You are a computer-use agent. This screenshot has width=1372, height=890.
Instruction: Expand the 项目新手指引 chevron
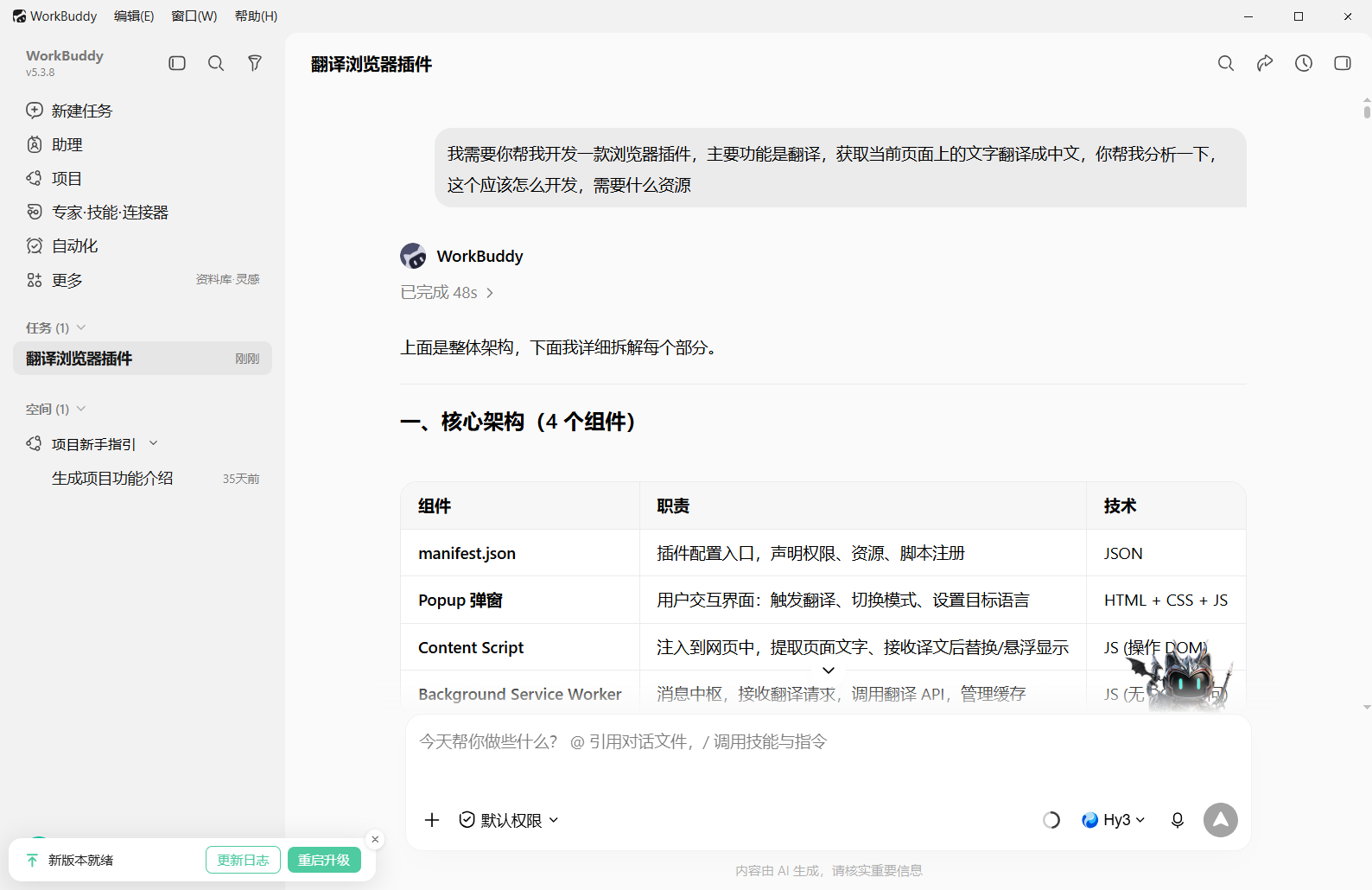(x=154, y=443)
